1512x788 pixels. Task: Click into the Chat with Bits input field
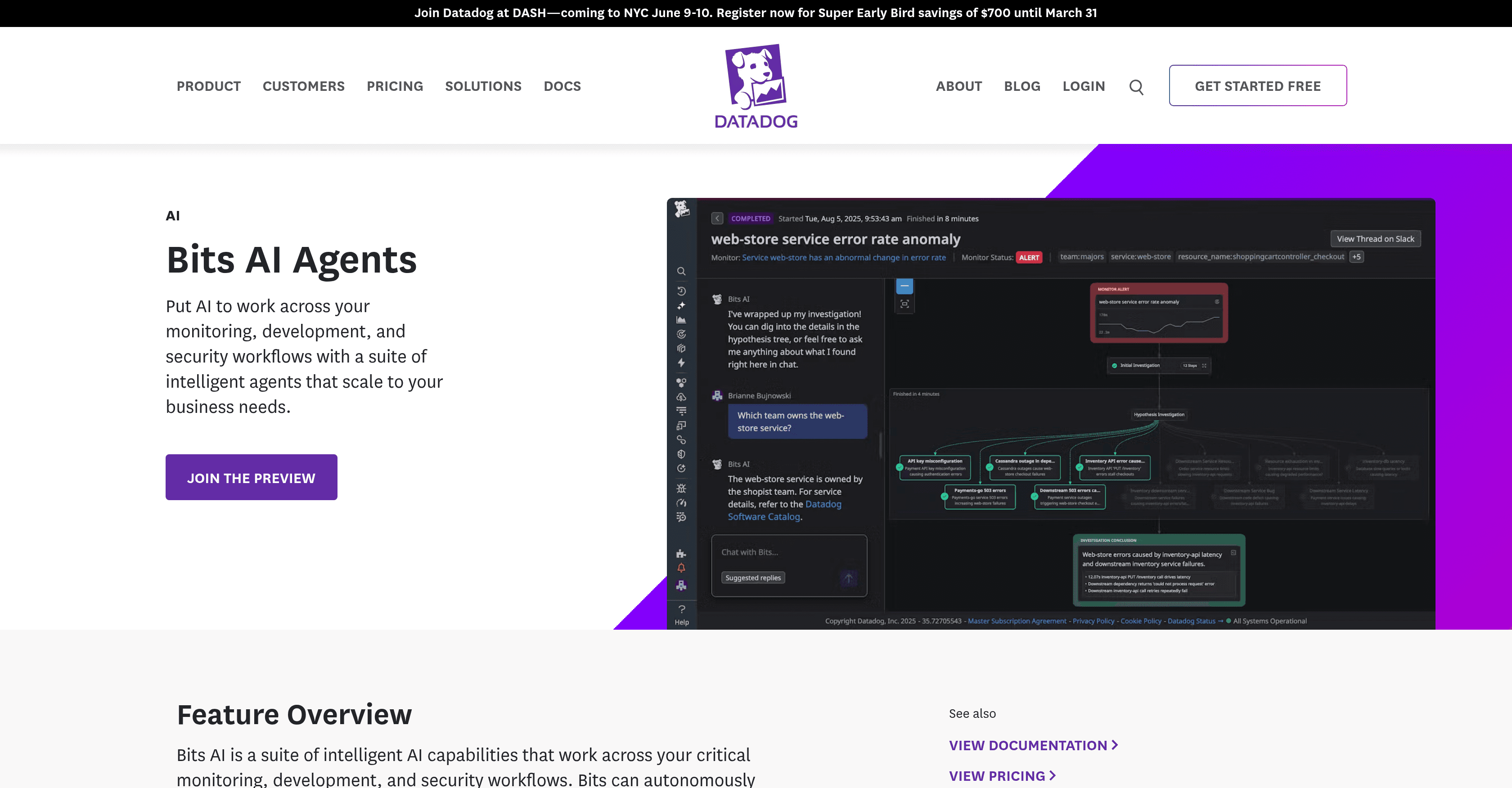[781, 552]
